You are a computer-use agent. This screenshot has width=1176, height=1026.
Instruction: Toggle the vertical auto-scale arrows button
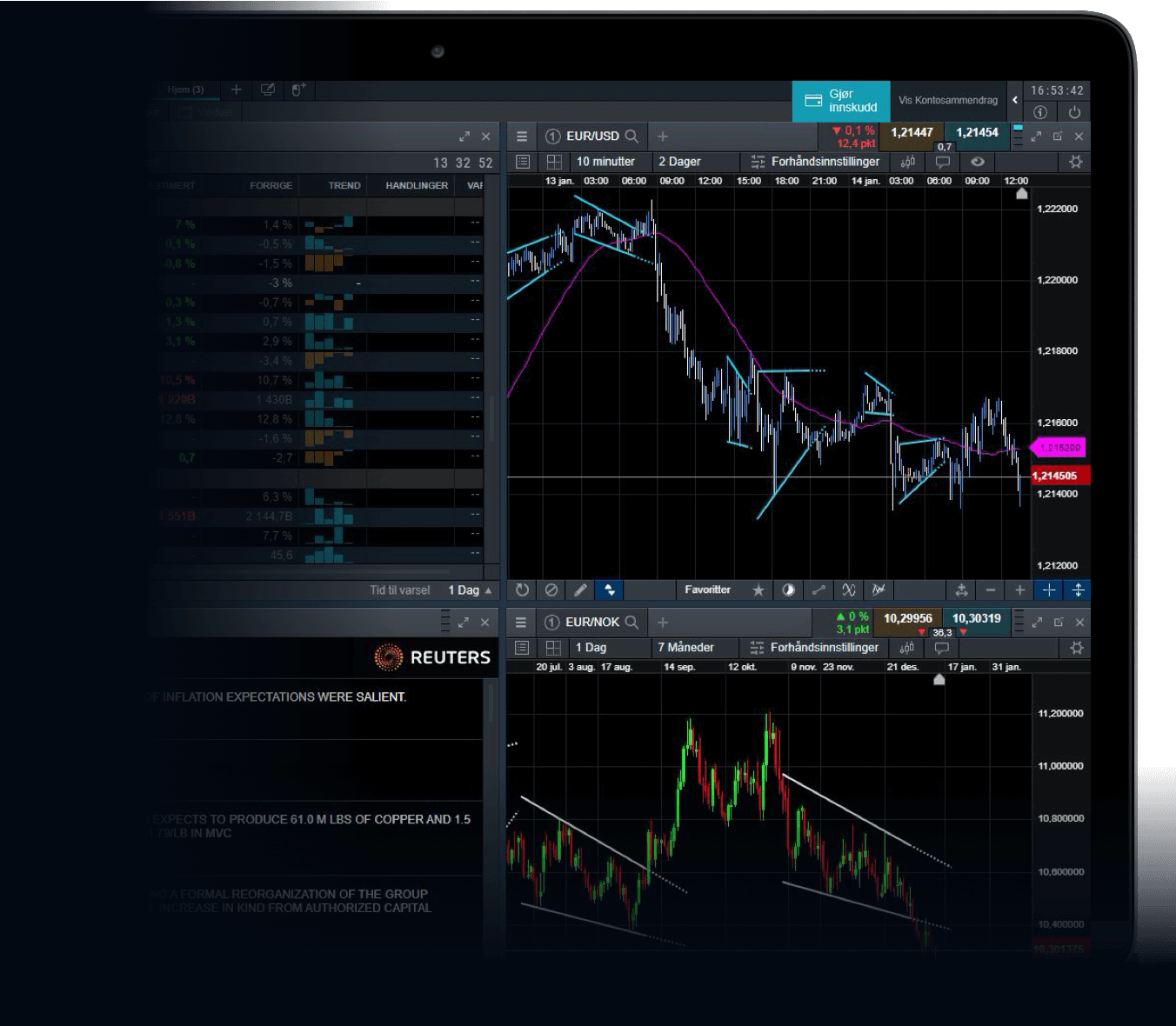click(1078, 590)
